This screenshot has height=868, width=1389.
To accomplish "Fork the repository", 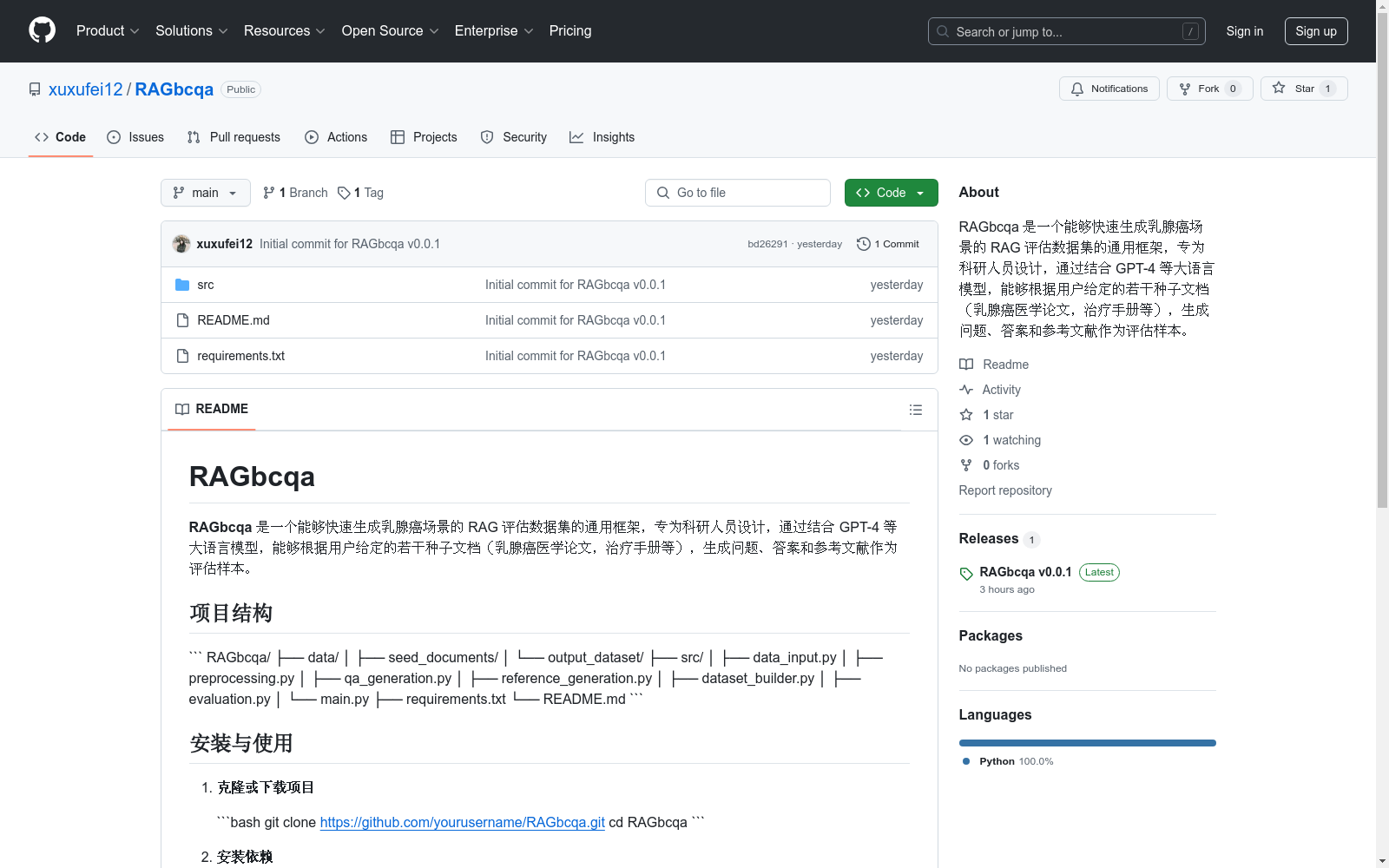I will [1209, 89].
